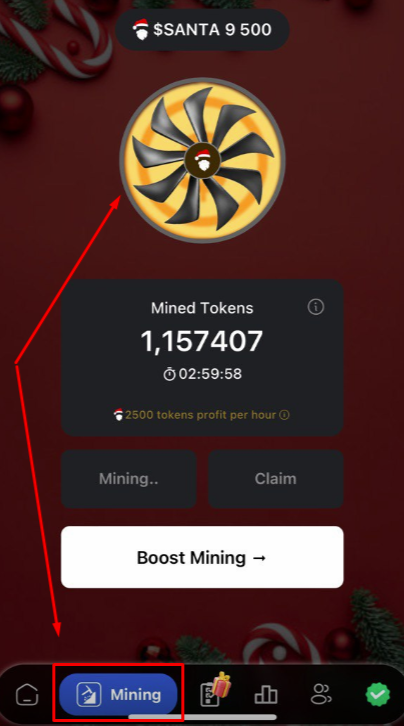Open the home tab icon
404x726 pixels.
27,695
